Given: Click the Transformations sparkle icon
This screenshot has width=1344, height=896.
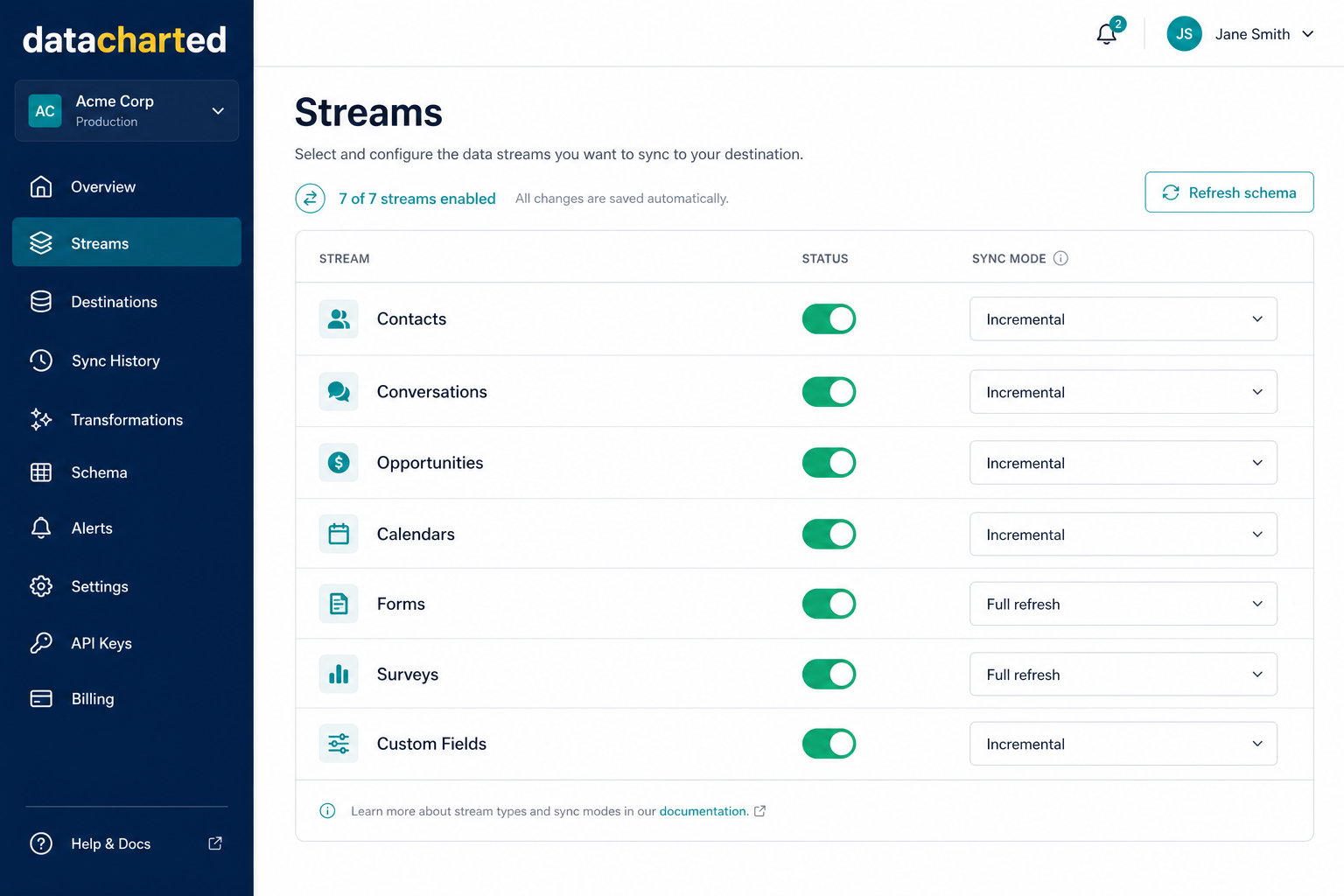Looking at the screenshot, I should click(x=41, y=420).
